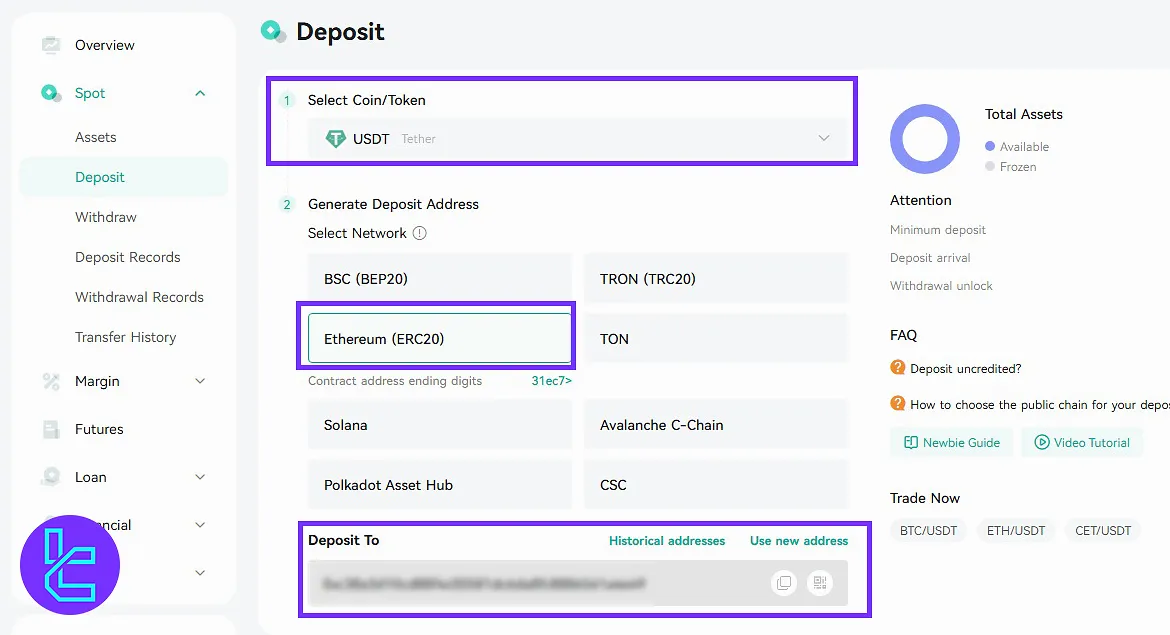Select the BSC (BEP20) network

pyautogui.click(x=439, y=279)
